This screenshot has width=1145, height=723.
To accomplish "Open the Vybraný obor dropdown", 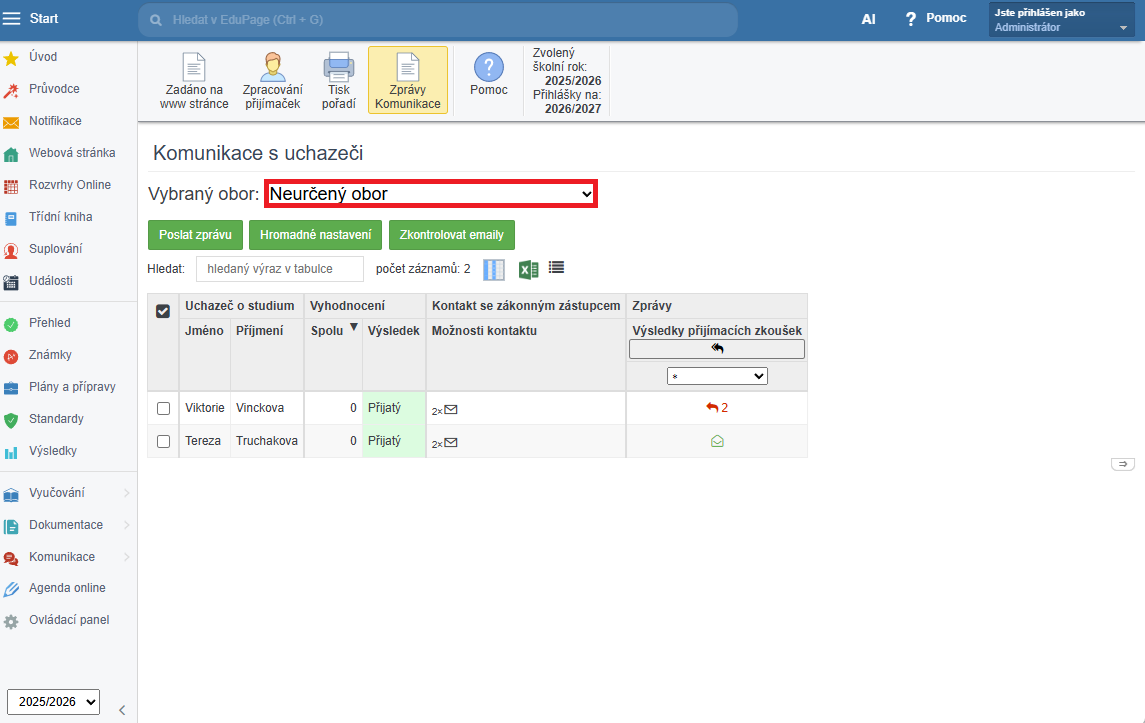I will point(431,194).
